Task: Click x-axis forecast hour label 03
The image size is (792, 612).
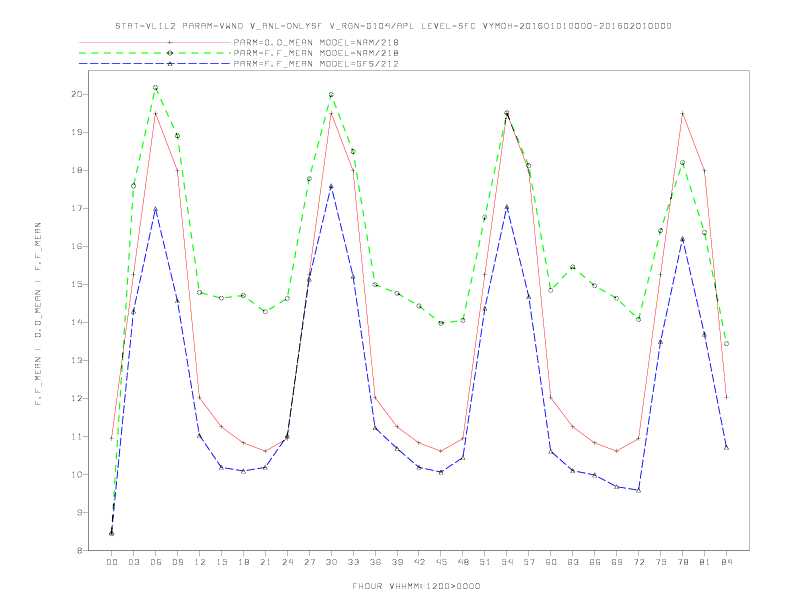Action: pyautogui.click(x=133, y=562)
